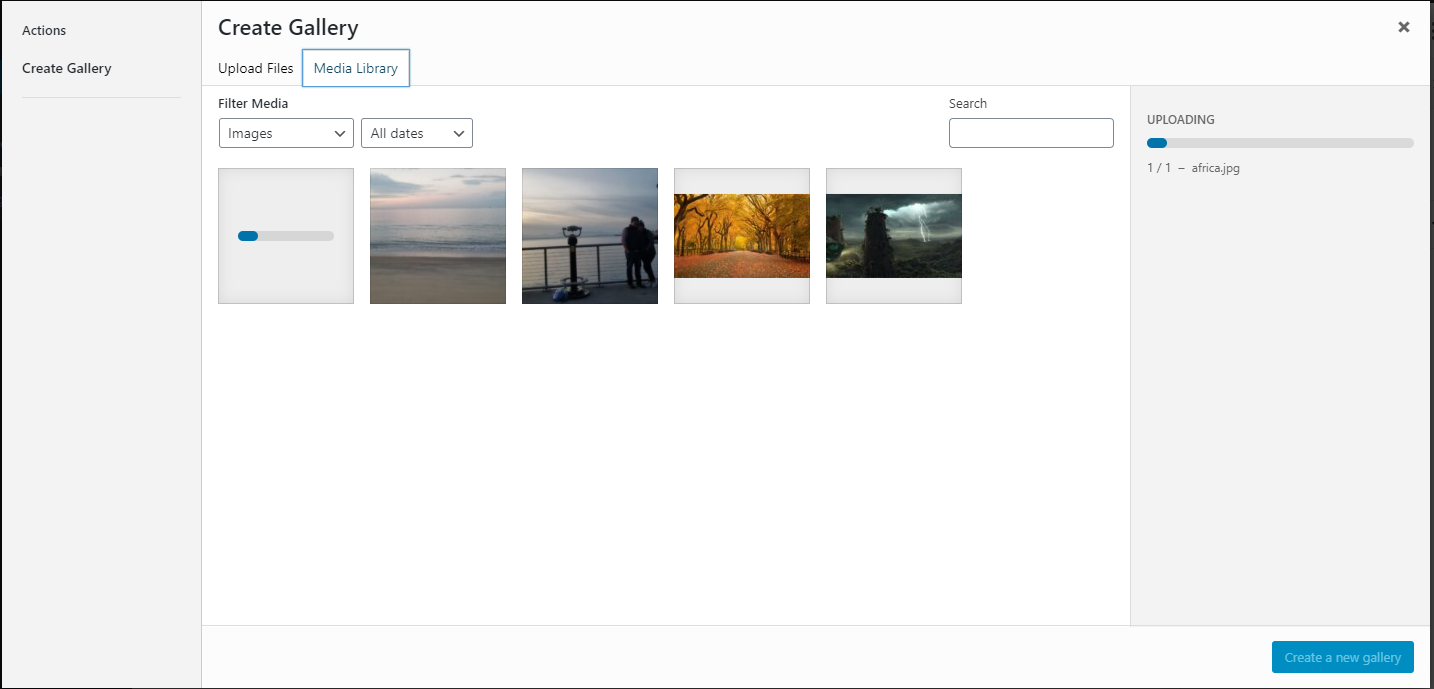Click the Filter Media label
Screen dimensions: 1434x689
click(253, 103)
